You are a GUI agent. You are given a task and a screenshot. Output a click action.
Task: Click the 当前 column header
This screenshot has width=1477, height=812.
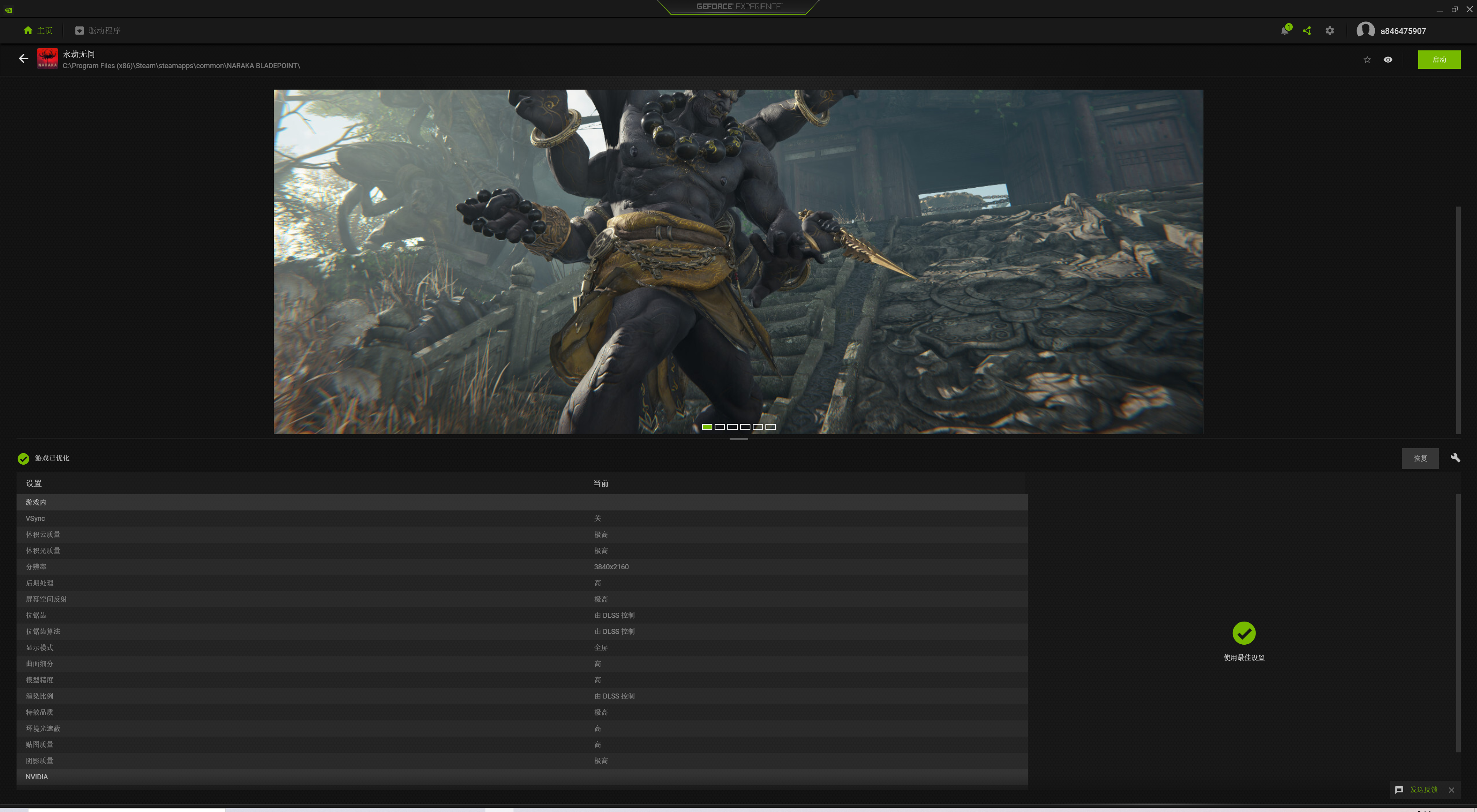coord(601,484)
